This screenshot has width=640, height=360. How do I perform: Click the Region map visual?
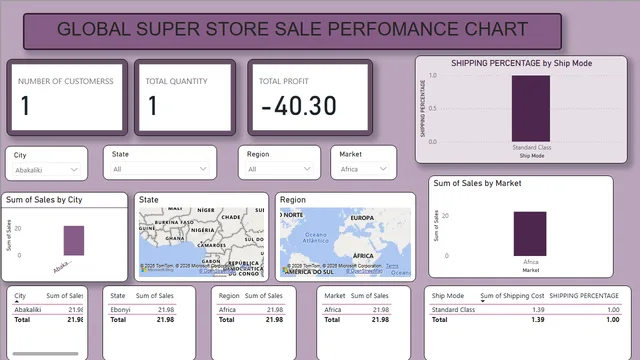point(345,242)
